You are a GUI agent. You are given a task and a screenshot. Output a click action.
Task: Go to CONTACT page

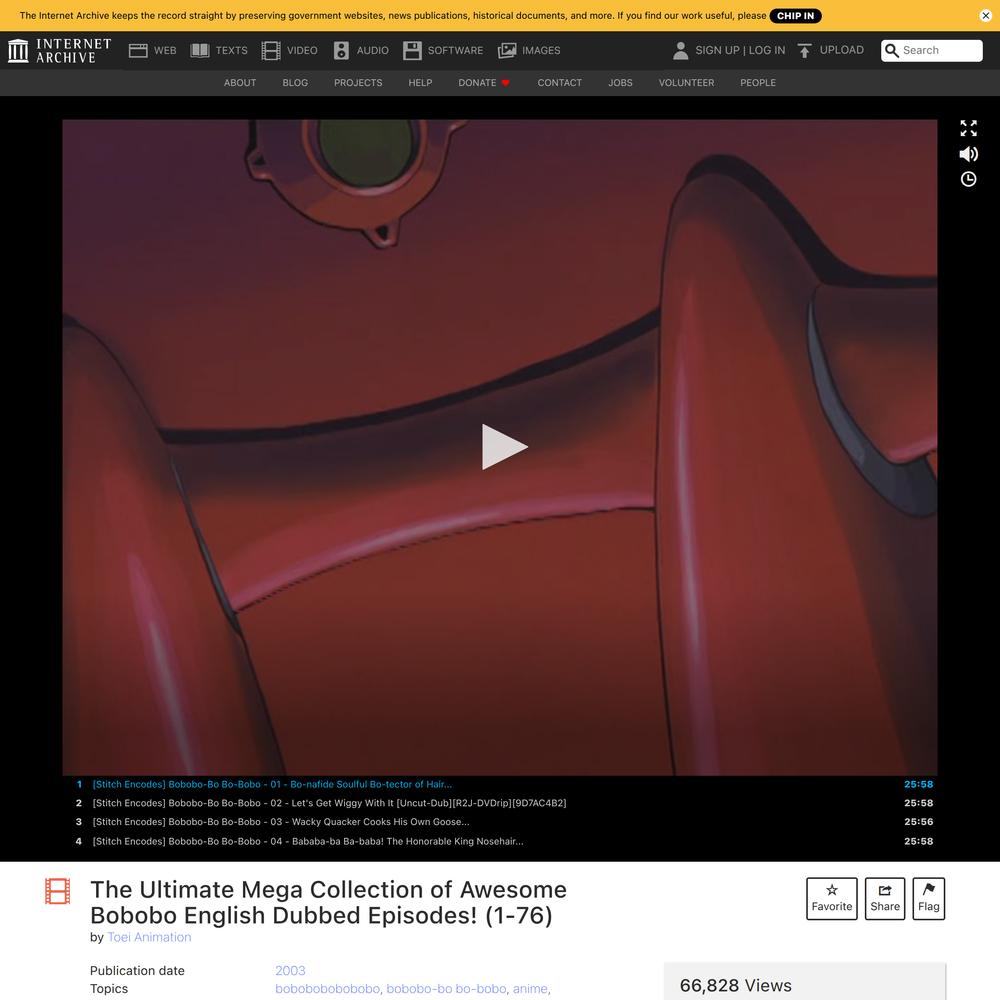[x=559, y=83]
